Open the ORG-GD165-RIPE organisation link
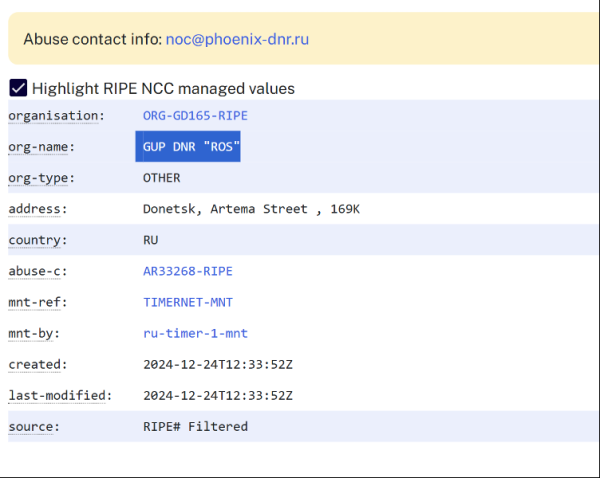Viewport: 600px width, 478px height. (195, 116)
